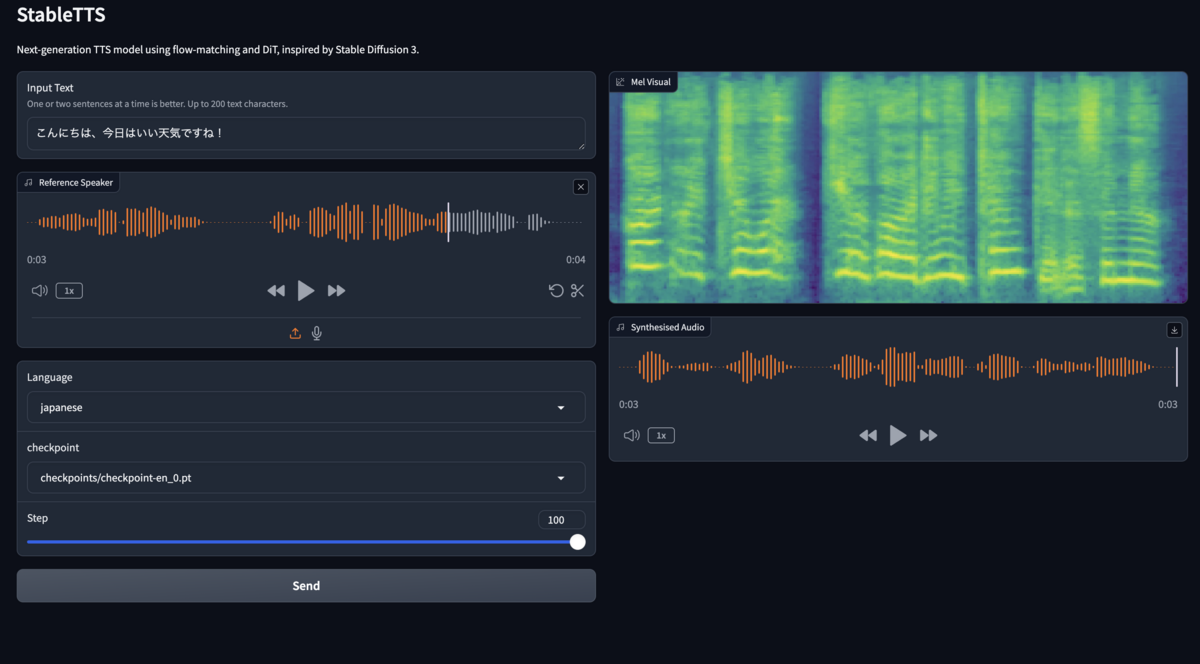Download the Synthesised Audio

(x=1175, y=330)
